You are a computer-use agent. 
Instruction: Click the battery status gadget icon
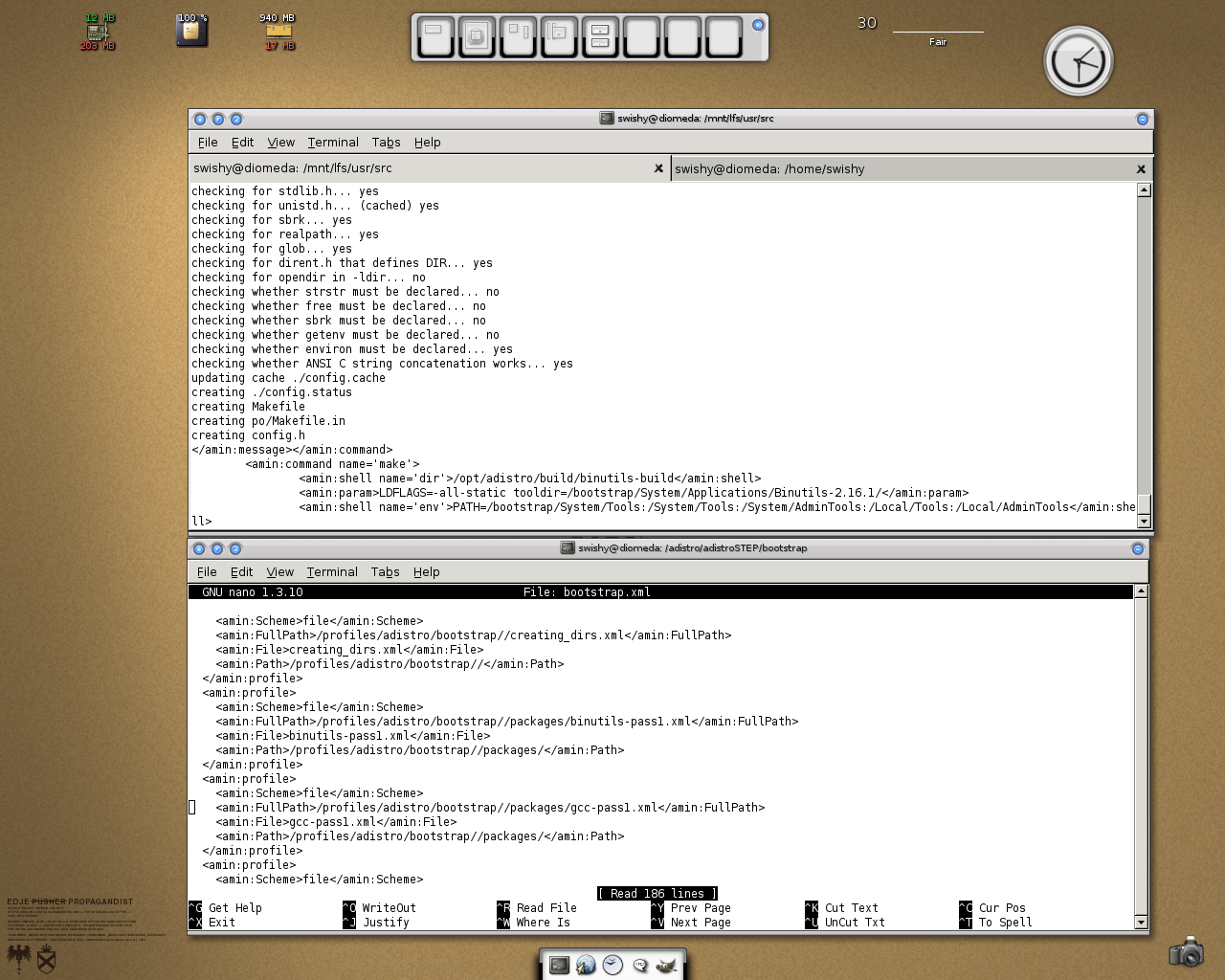click(191, 31)
